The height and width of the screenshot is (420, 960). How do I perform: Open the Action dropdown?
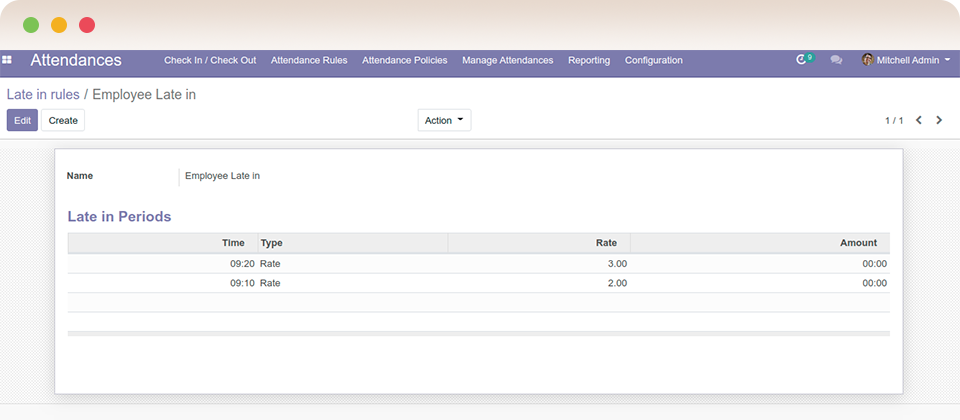(x=444, y=120)
